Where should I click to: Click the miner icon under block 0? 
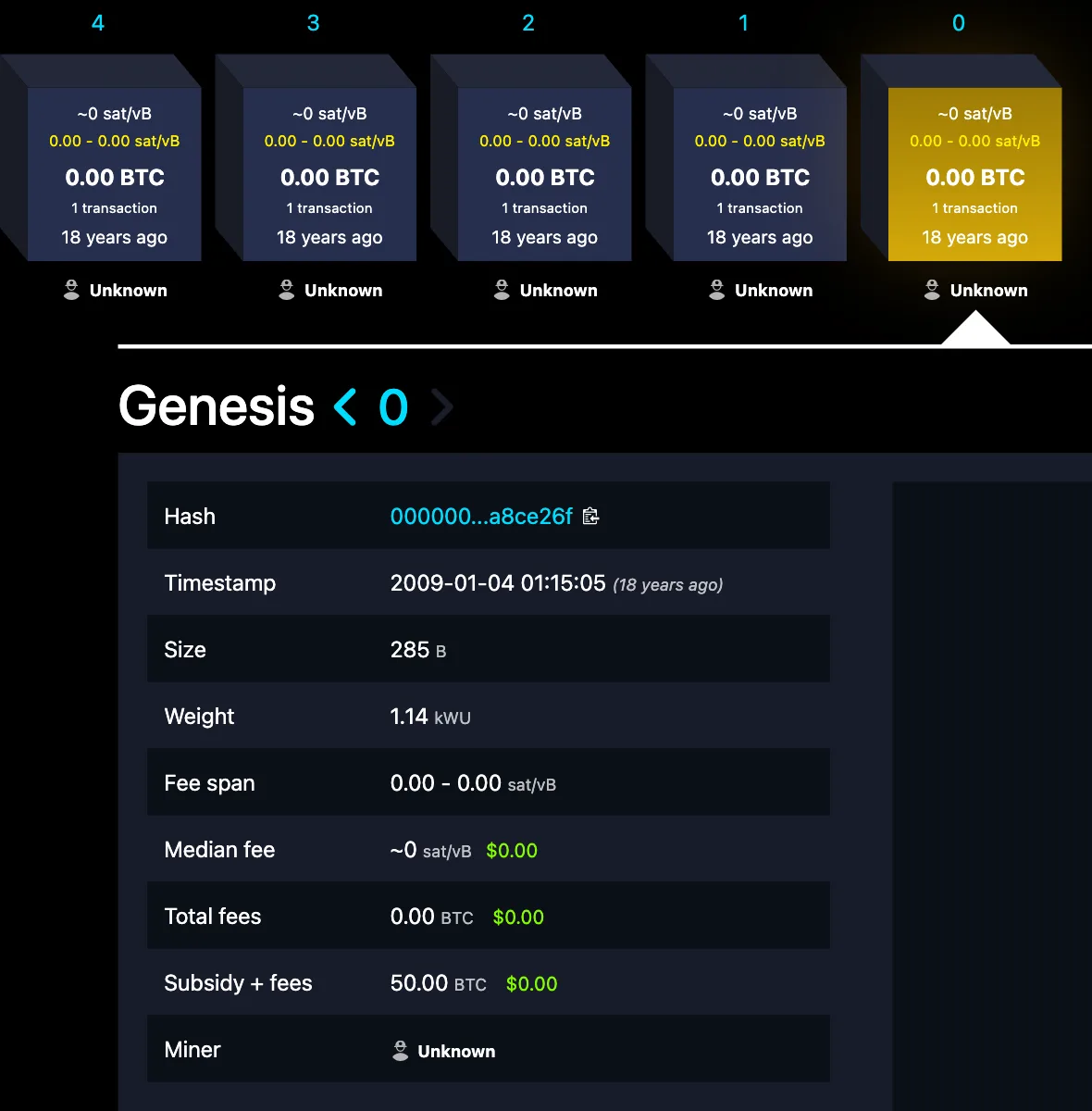point(932,290)
